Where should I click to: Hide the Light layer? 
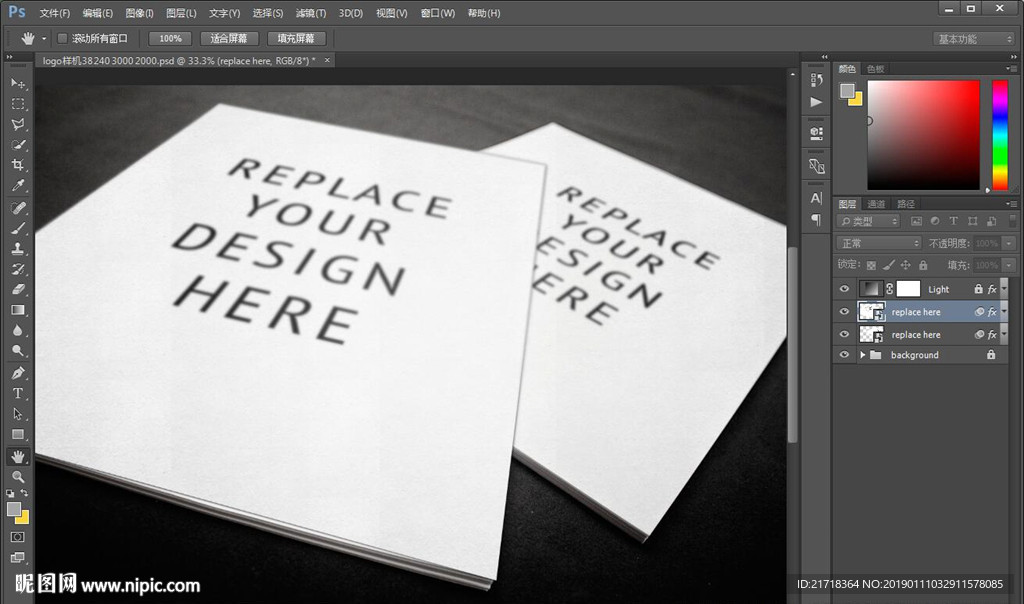pyautogui.click(x=844, y=289)
